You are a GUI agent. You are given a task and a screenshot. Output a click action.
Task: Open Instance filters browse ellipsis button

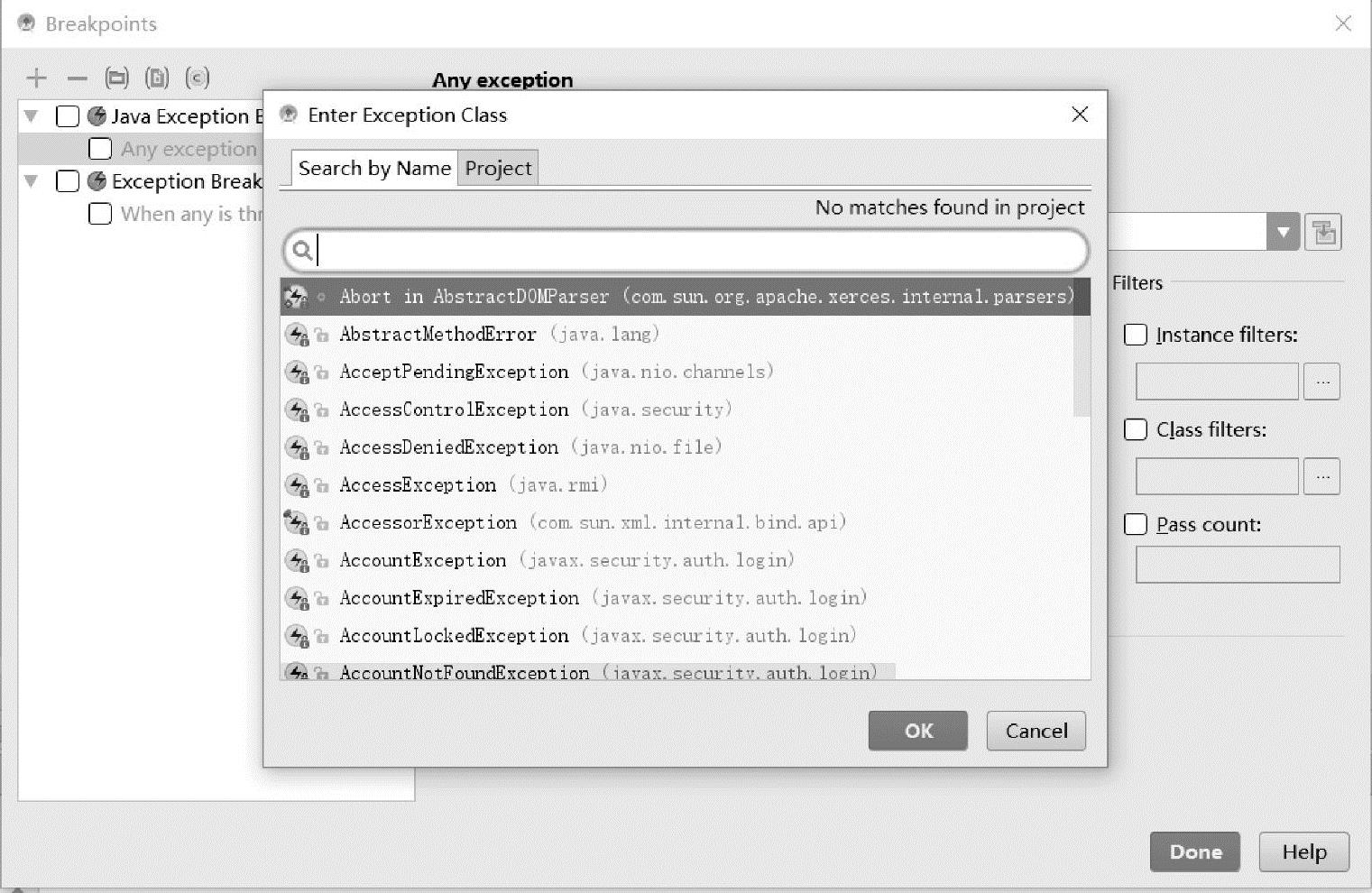pos(1321,382)
